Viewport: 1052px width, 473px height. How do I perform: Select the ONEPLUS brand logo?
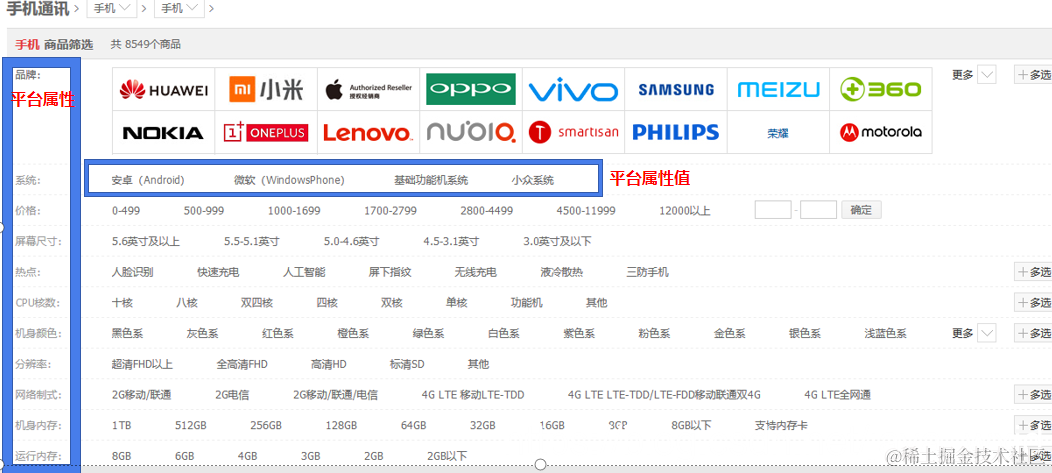266,132
